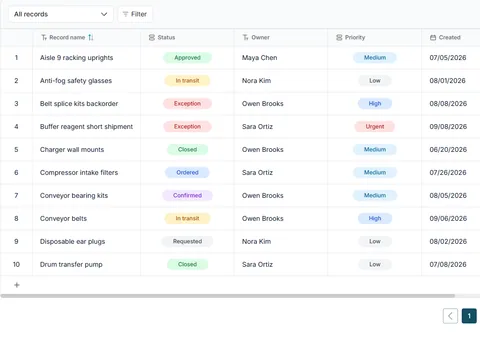Click owner Sara Ortiz for Buffer reagent
This screenshot has height=360, width=480.
tap(257, 127)
